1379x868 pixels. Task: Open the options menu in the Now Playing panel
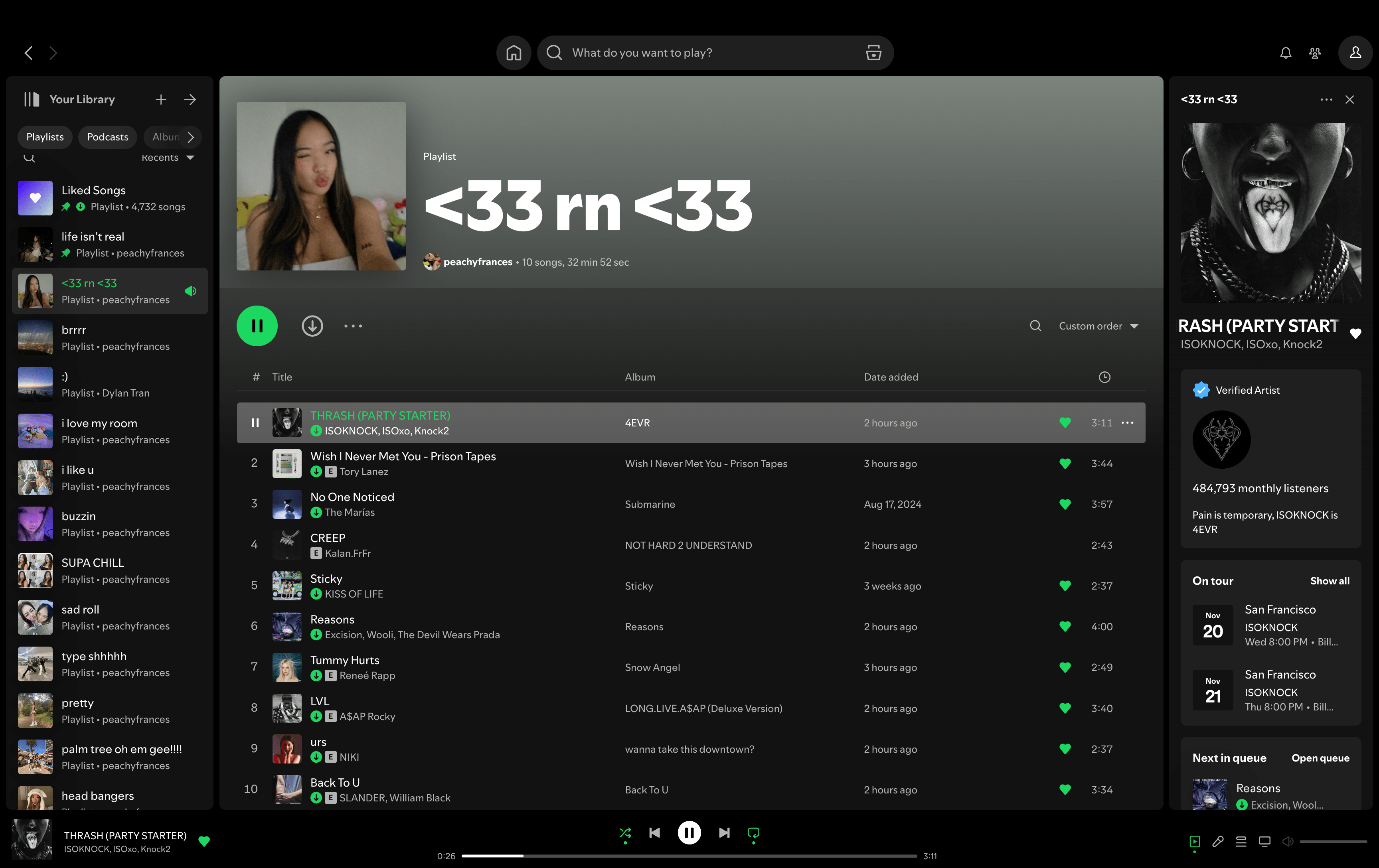[x=1326, y=100]
